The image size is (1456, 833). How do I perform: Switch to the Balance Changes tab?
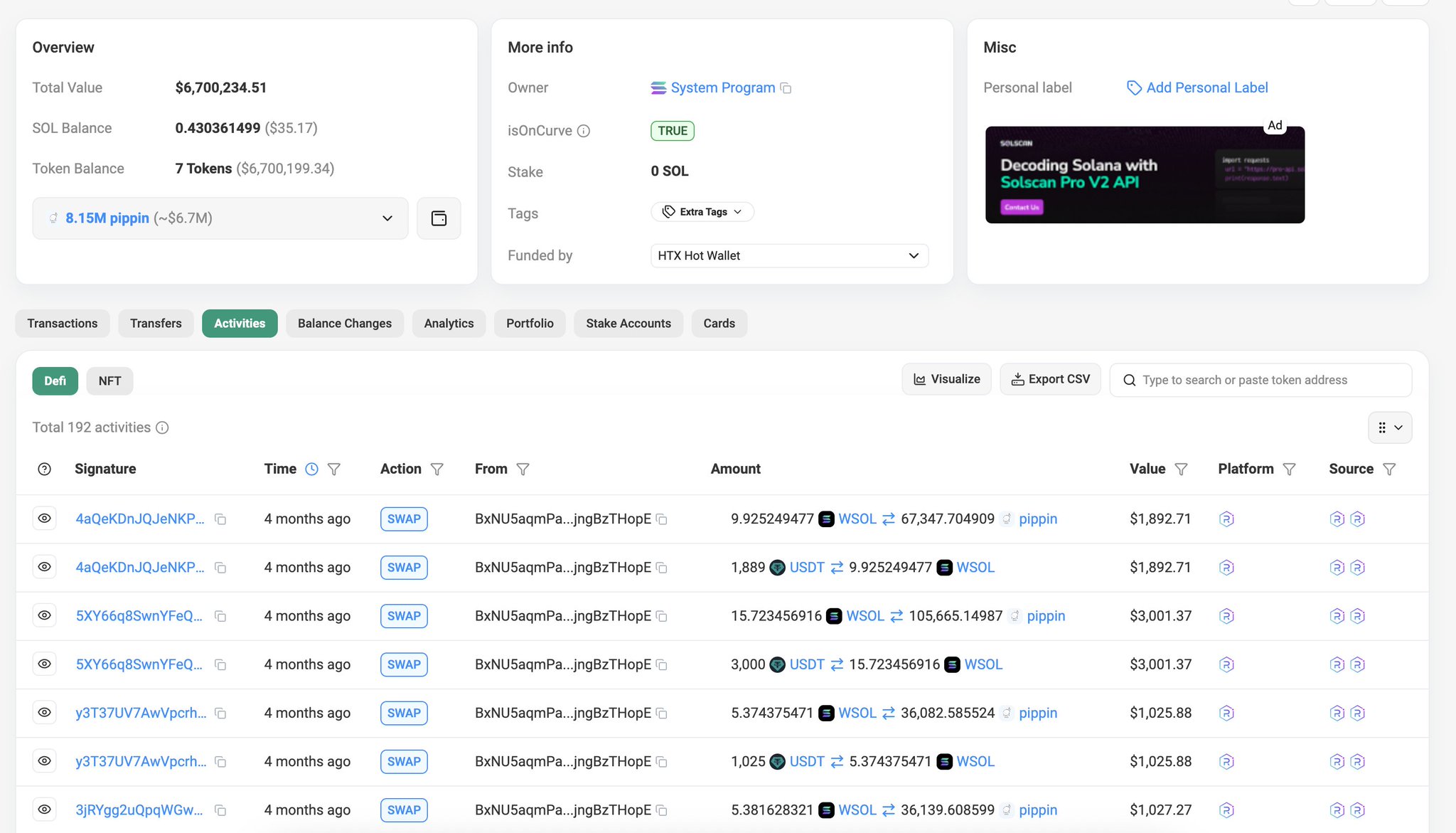pos(344,323)
